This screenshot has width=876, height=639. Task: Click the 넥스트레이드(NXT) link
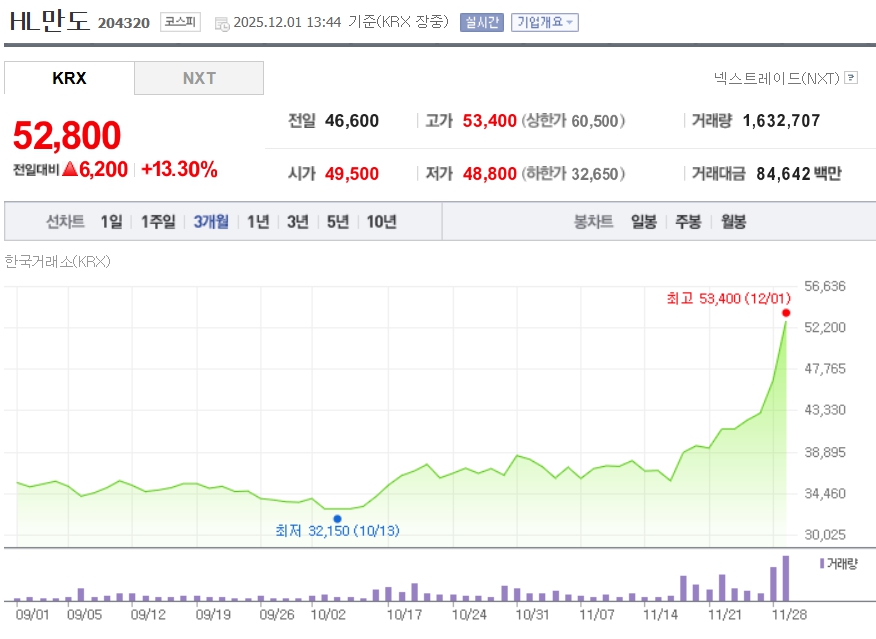(x=776, y=77)
